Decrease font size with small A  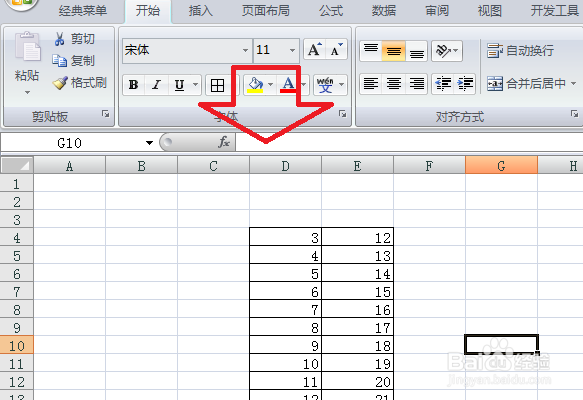[336, 49]
